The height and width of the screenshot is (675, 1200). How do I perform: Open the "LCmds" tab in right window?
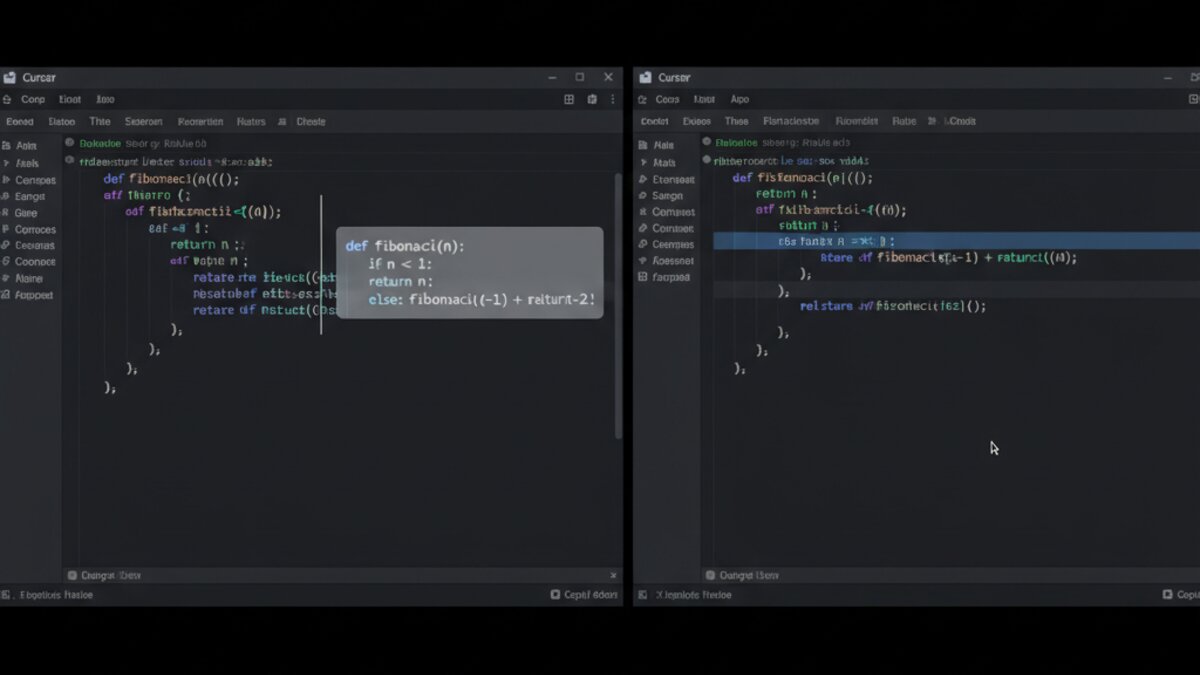(x=959, y=120)
